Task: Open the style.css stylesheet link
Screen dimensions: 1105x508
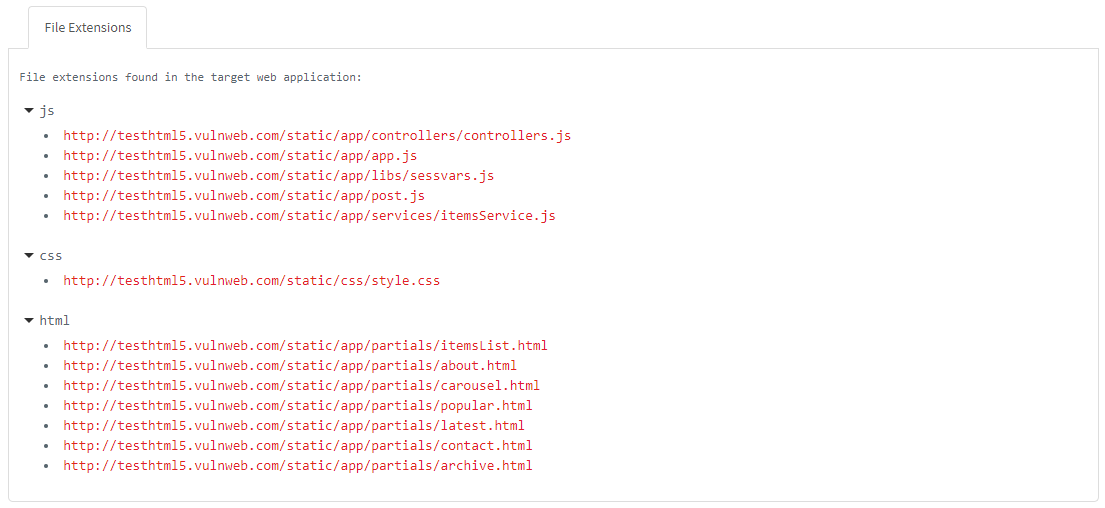Action: pos(251,280)
